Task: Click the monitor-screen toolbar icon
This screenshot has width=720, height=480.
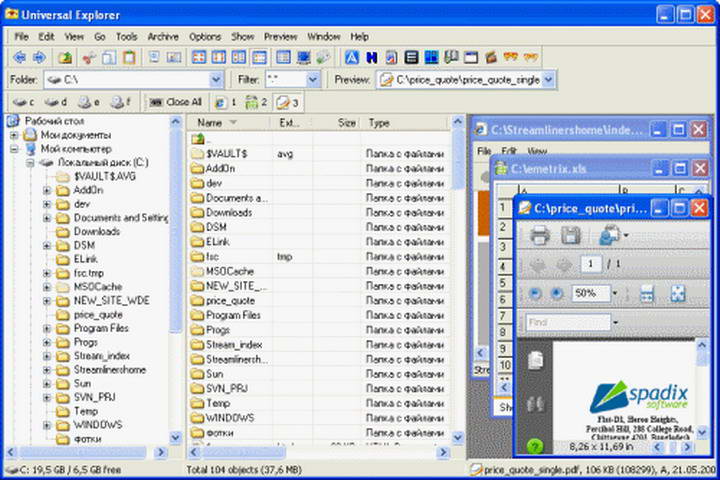Action: click(304, 57)
